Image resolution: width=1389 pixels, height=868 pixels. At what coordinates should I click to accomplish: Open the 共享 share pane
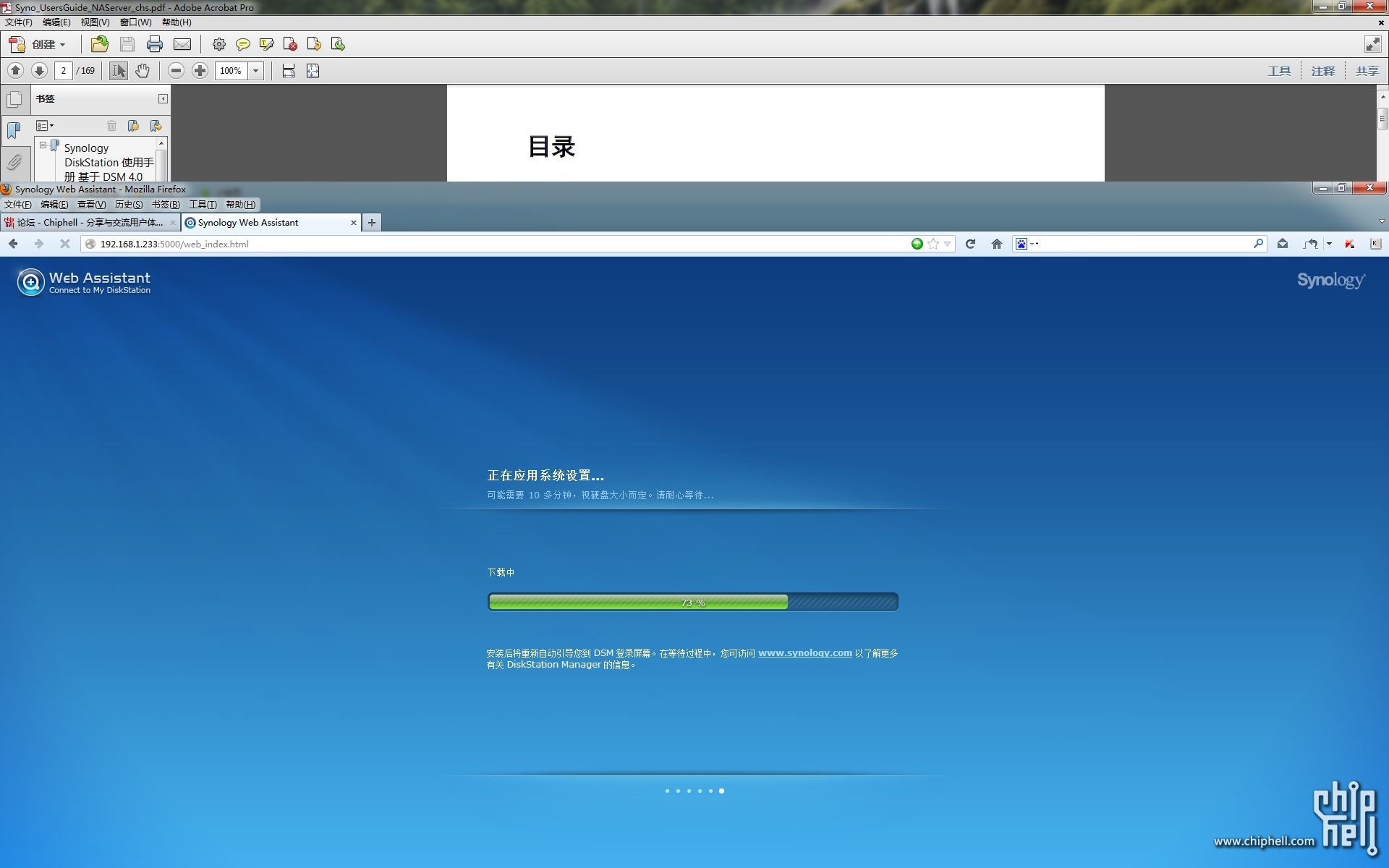(x=1367, y=71)
